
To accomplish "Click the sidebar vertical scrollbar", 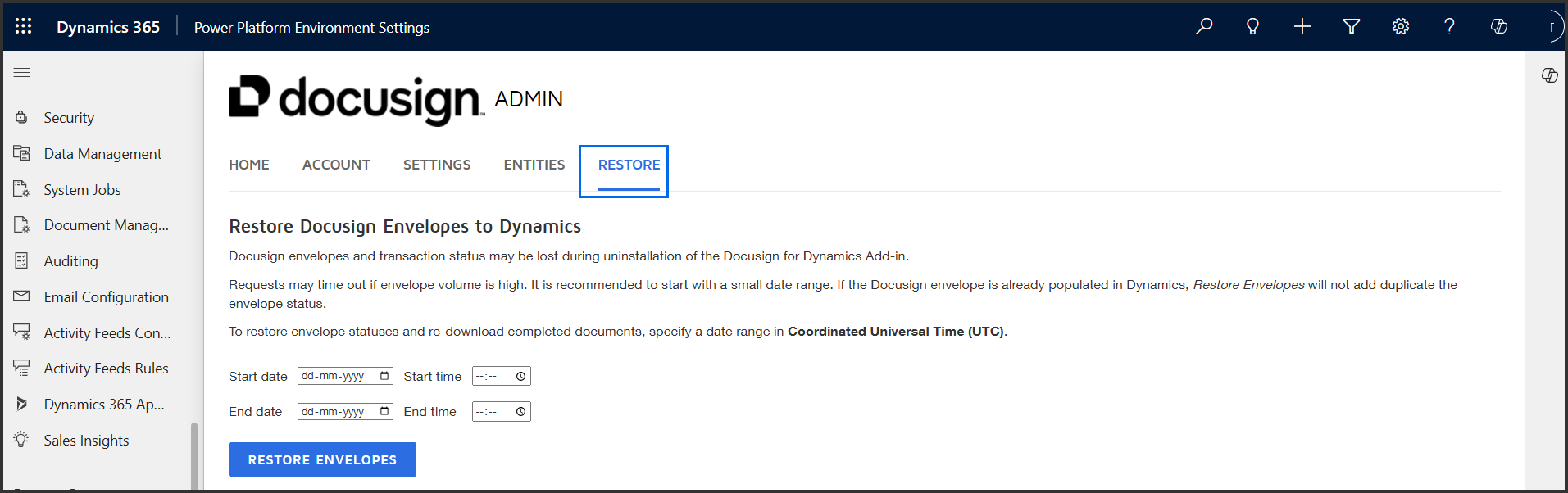I will click(x=194, y=455).
